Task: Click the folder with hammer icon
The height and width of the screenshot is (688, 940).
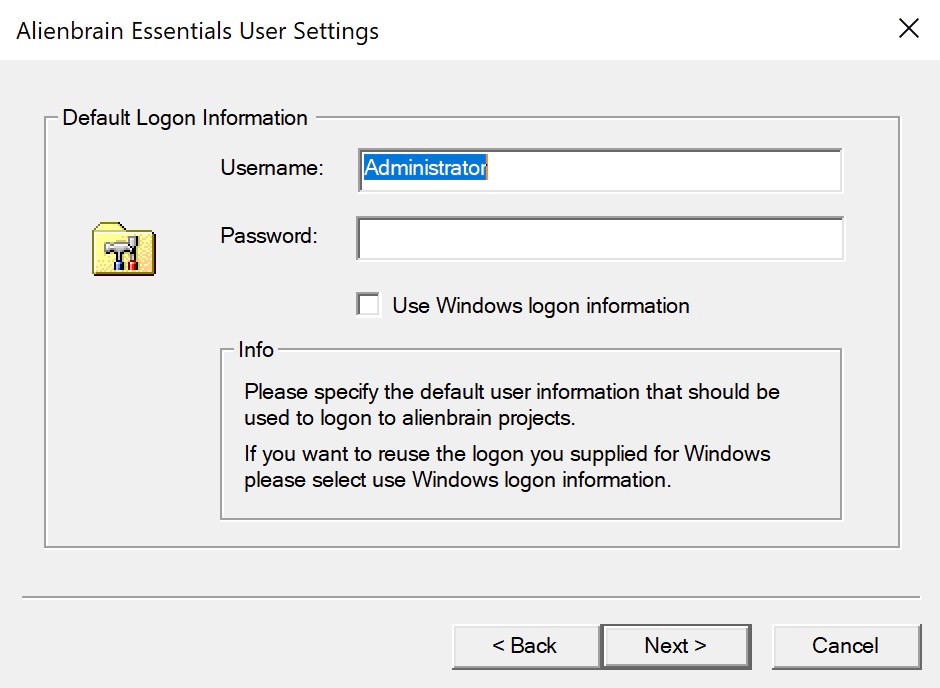Action: [123, 249]
